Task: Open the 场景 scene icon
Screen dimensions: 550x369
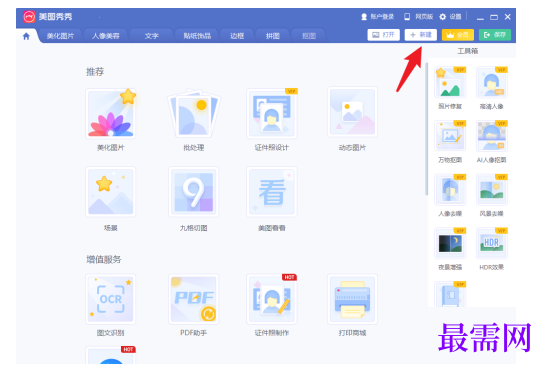Action: coord(110,192)
